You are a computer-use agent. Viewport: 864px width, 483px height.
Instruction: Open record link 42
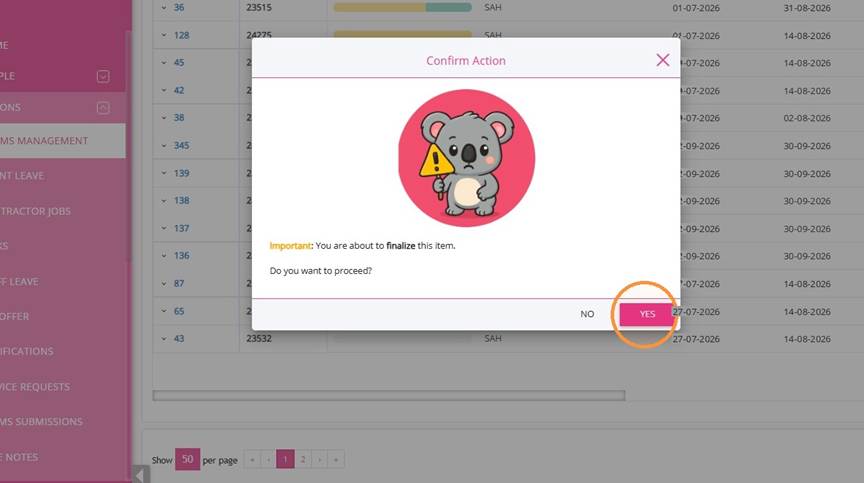(x=179, y=90)
